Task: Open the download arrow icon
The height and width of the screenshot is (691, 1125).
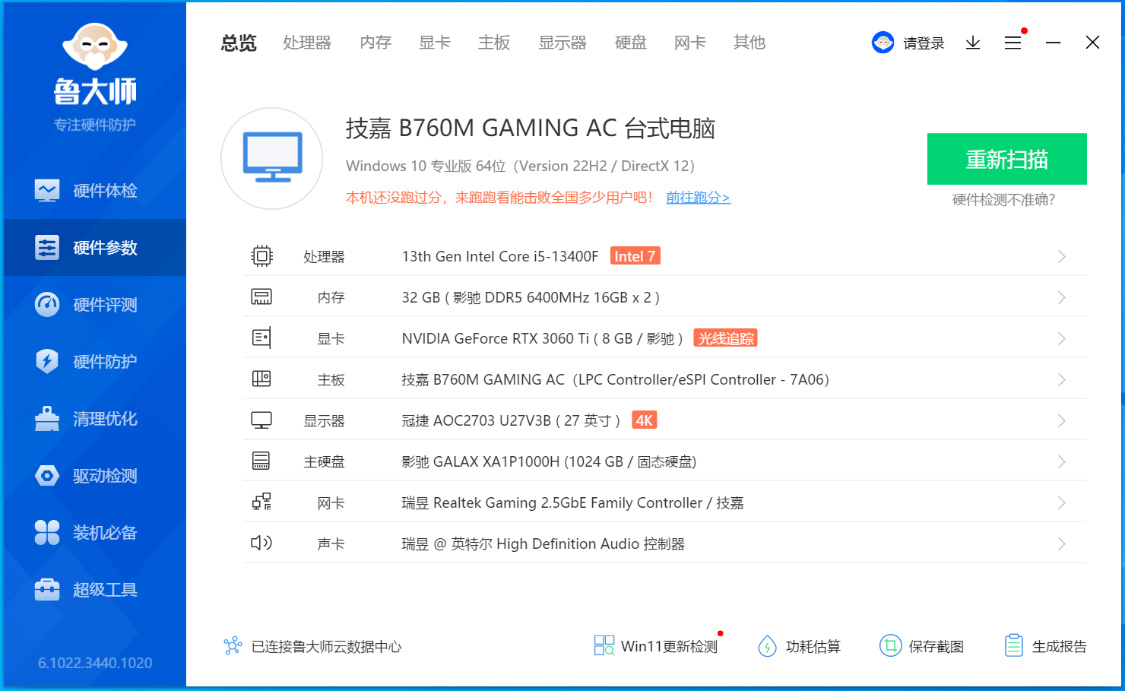Action: tap(973, 43)
